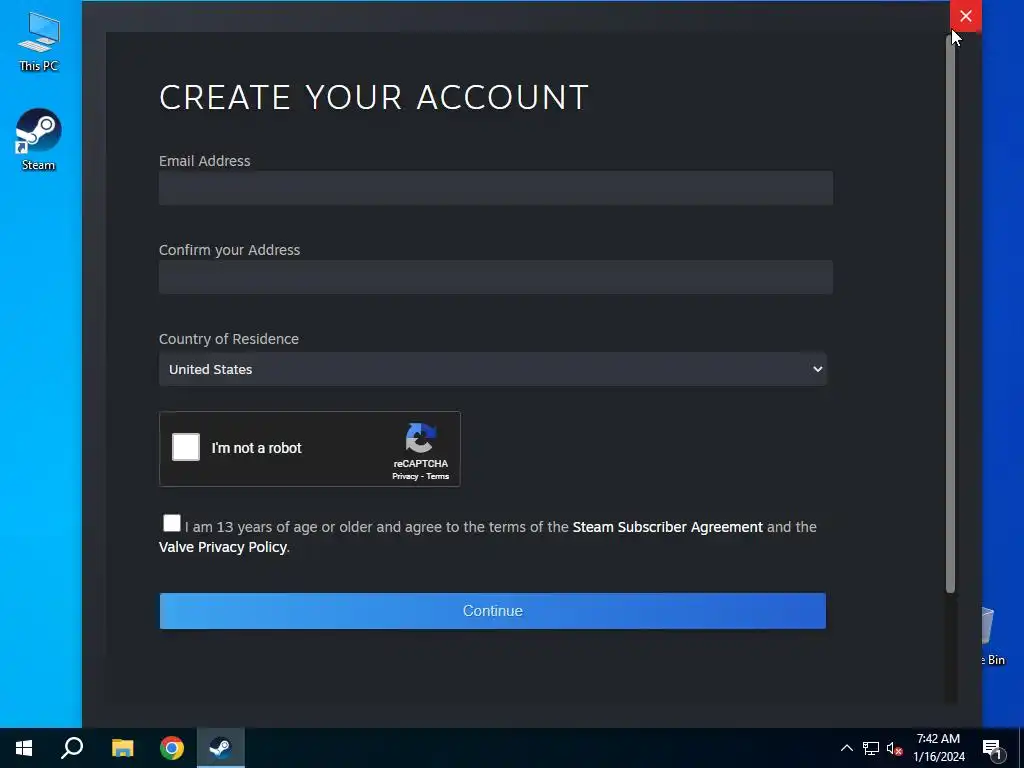The image size is (1024, 768).
Task: Tick the age 13 agreement checkbox
Action: coord(172,523)
